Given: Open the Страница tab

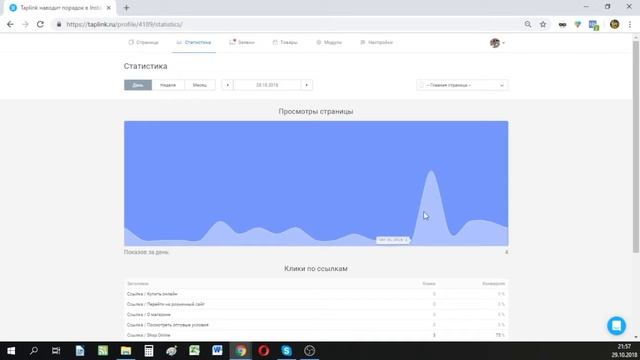Looking at the screenshot, I should click(x=143, y=42).
